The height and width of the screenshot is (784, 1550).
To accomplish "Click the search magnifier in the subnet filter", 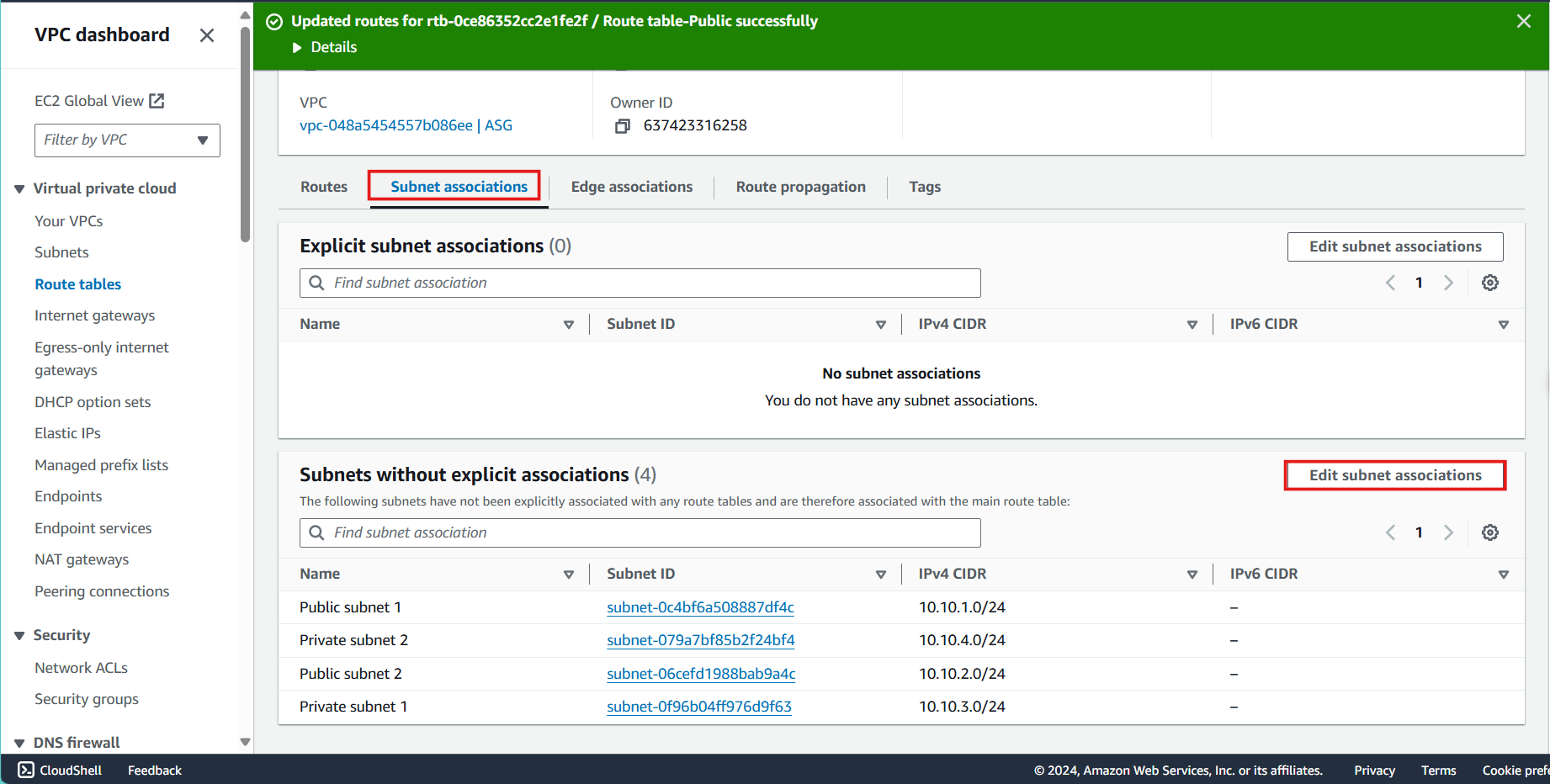I will click(x=316, y=283).
